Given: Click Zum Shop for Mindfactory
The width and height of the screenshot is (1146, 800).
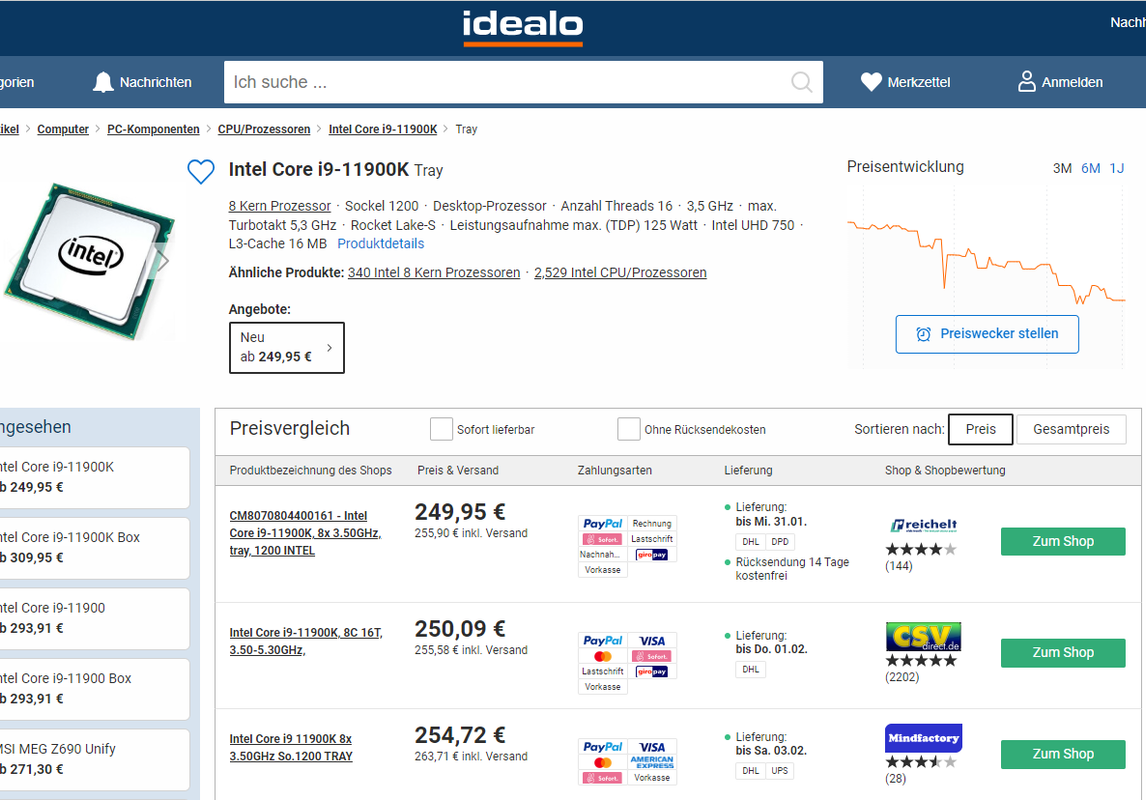Looking at the screenshot, I should pos(1063,754).
